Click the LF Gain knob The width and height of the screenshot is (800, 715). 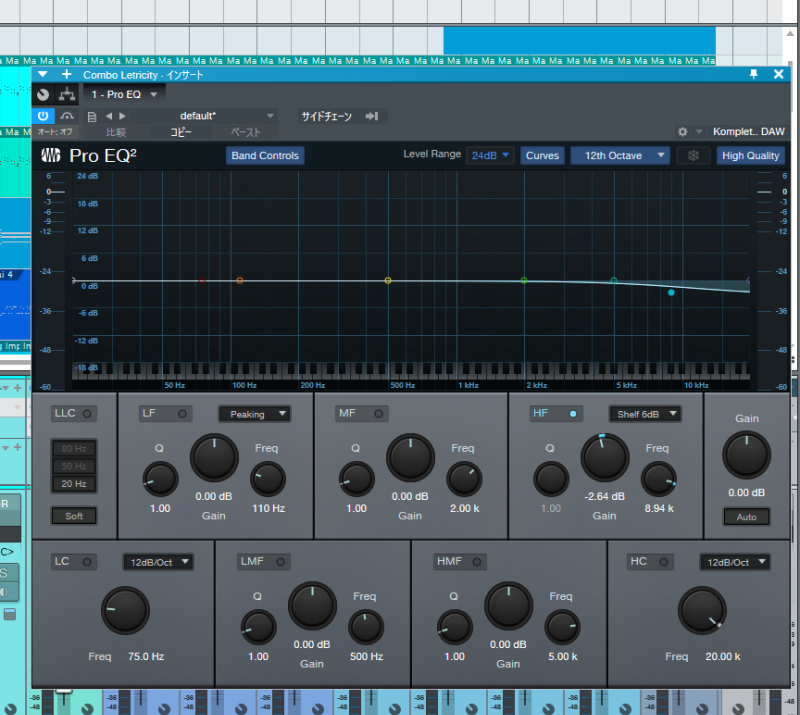(214, 458)
